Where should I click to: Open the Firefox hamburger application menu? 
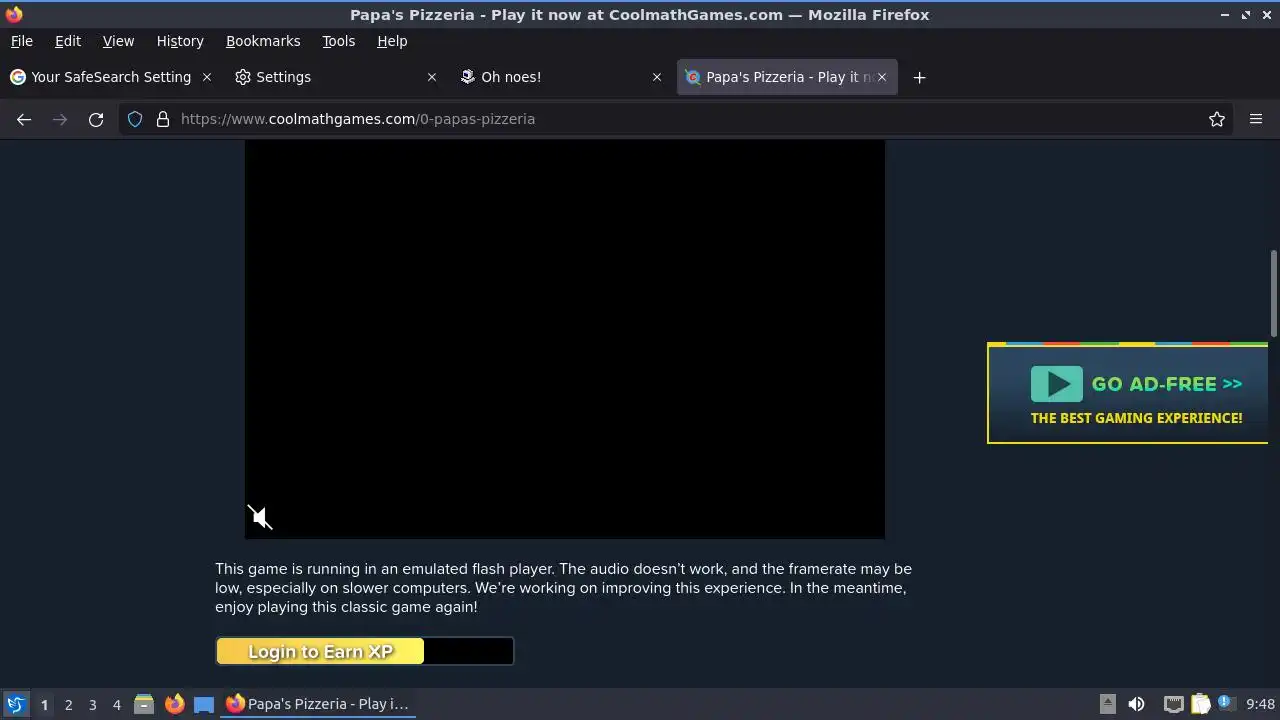[1256, 119]
